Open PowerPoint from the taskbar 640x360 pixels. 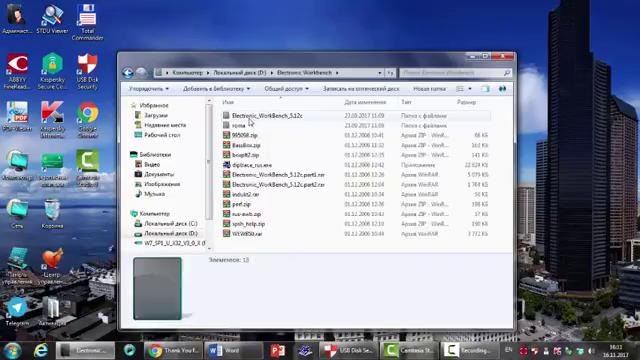pos(278,351)
